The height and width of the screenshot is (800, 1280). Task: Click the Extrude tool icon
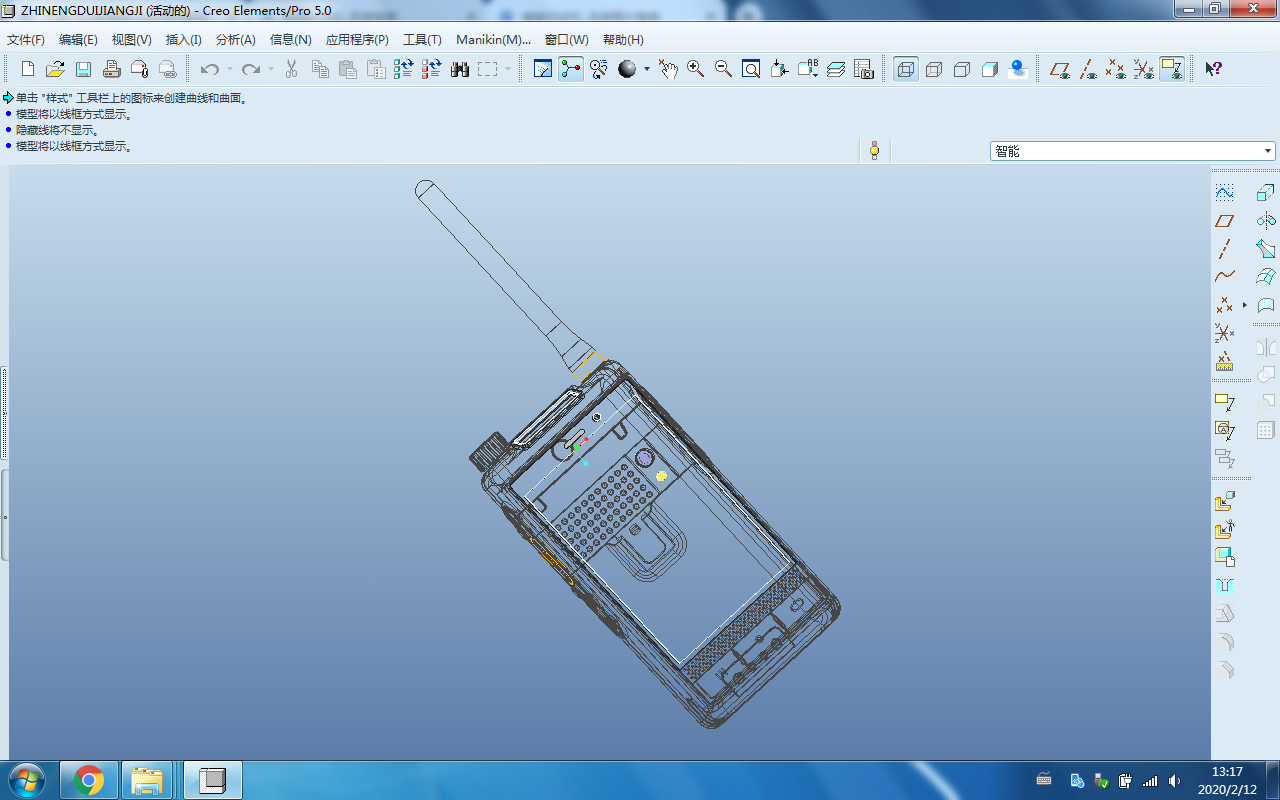tap(1266, 192)
